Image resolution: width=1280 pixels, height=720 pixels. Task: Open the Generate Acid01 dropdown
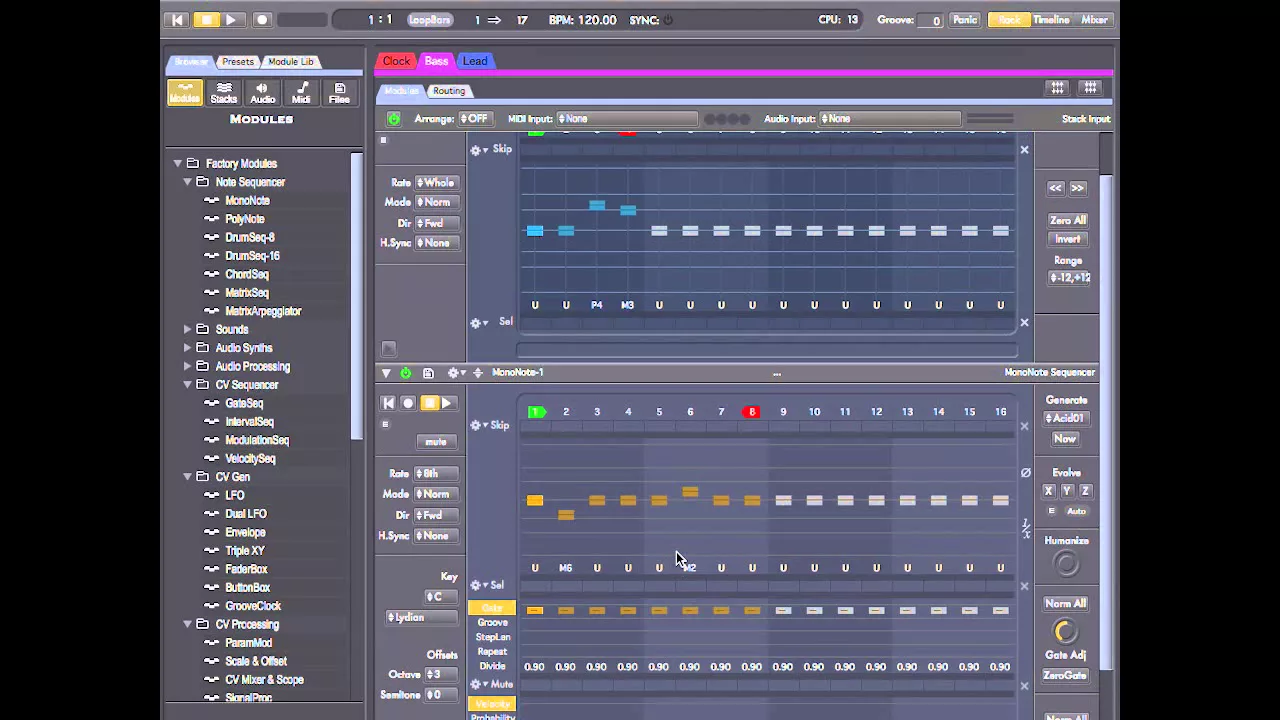tap(1067, 419)
